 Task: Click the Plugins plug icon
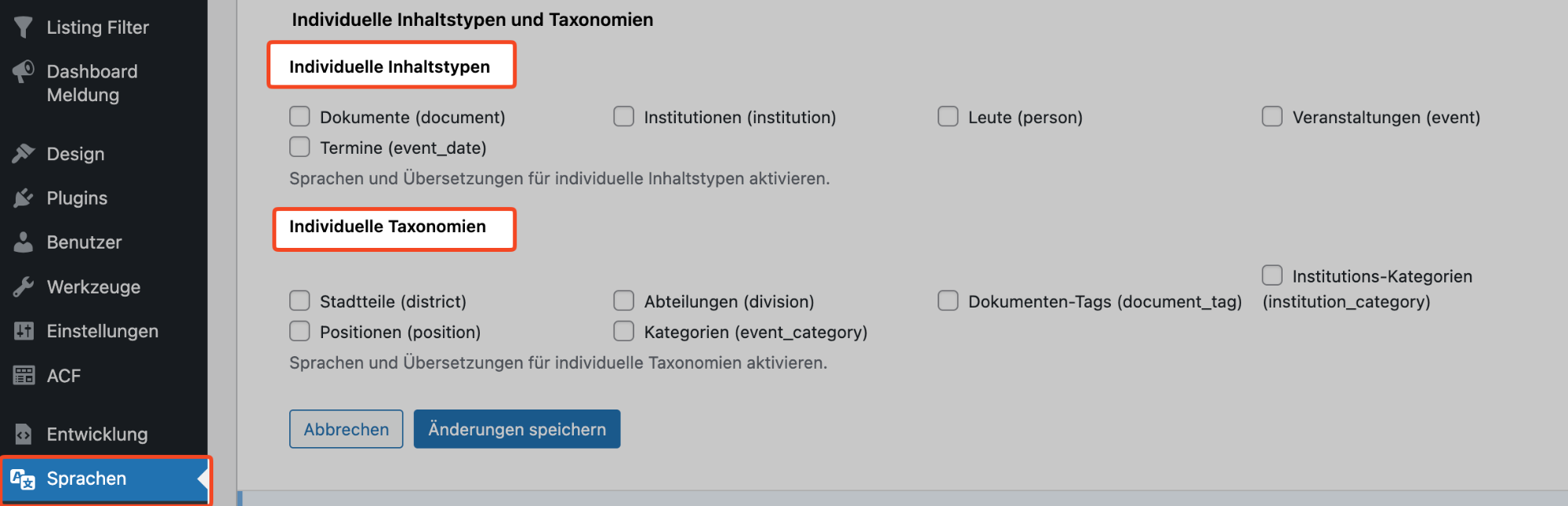(x=24, y=198)
